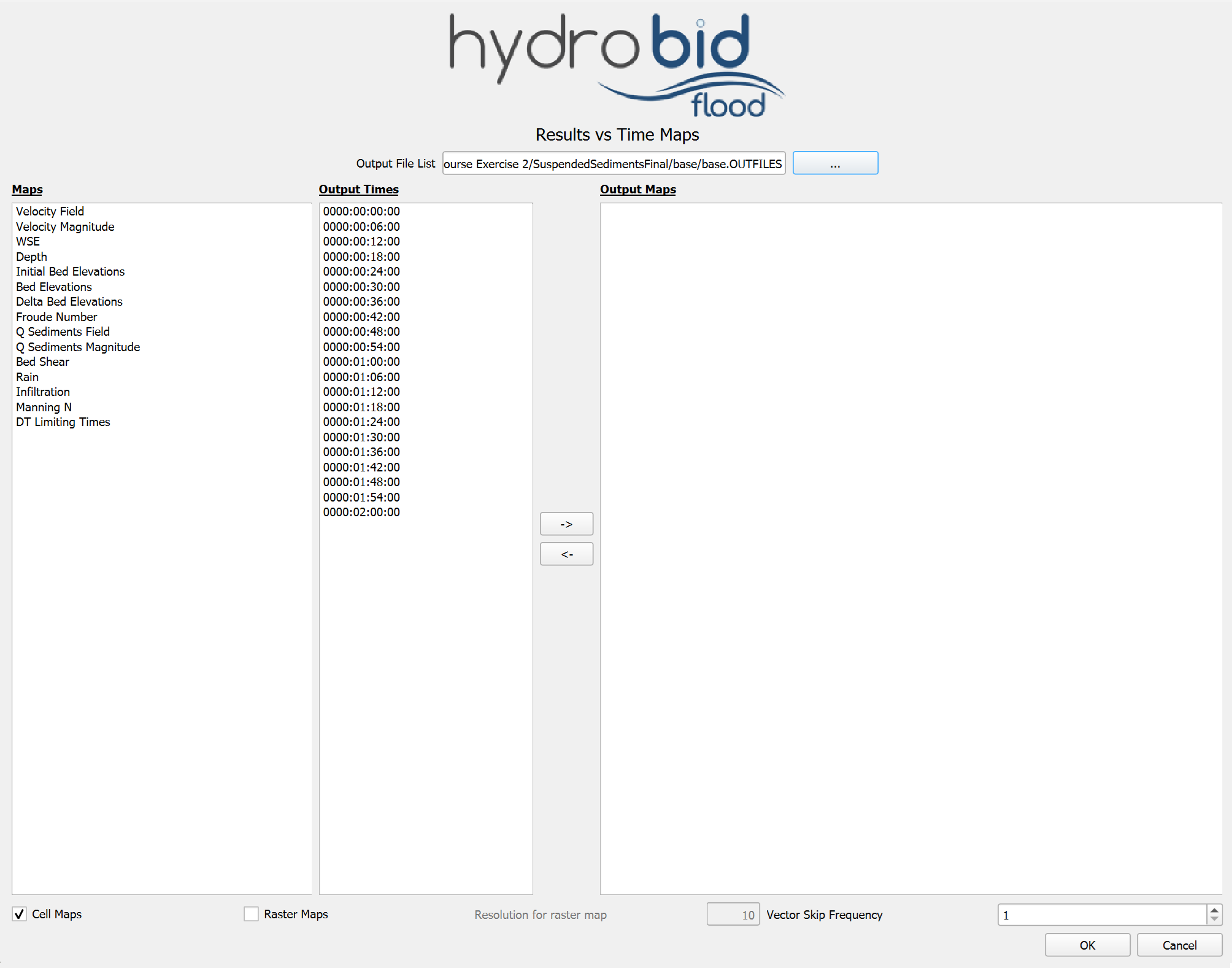Select WSE in the Maps list
This screenshot has width=1232, height=968.
28,241
